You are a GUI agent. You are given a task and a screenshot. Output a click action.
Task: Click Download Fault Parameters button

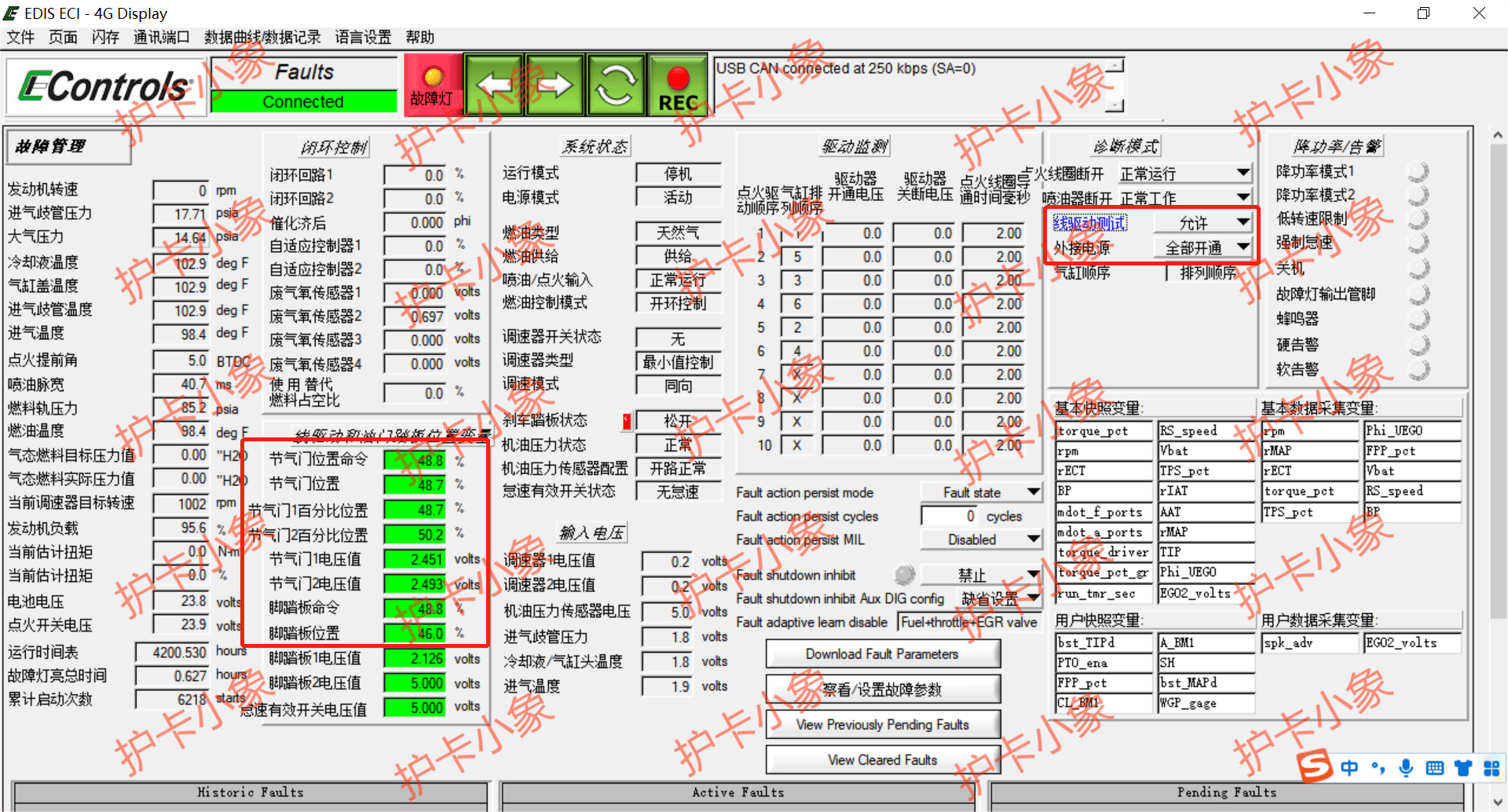point(882,654)
